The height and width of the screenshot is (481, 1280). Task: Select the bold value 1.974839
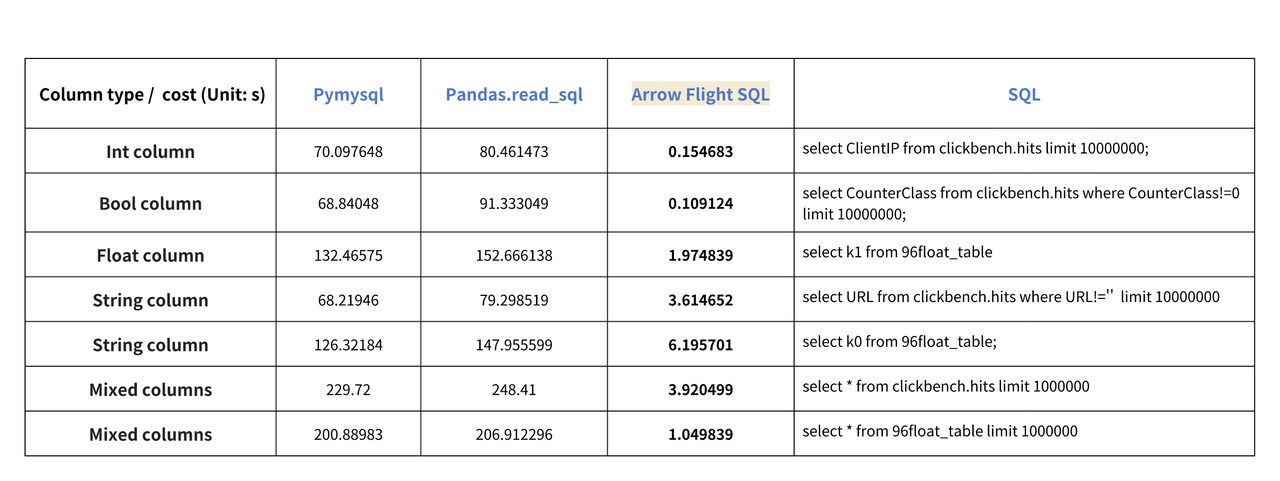click(x=700, y=255)
